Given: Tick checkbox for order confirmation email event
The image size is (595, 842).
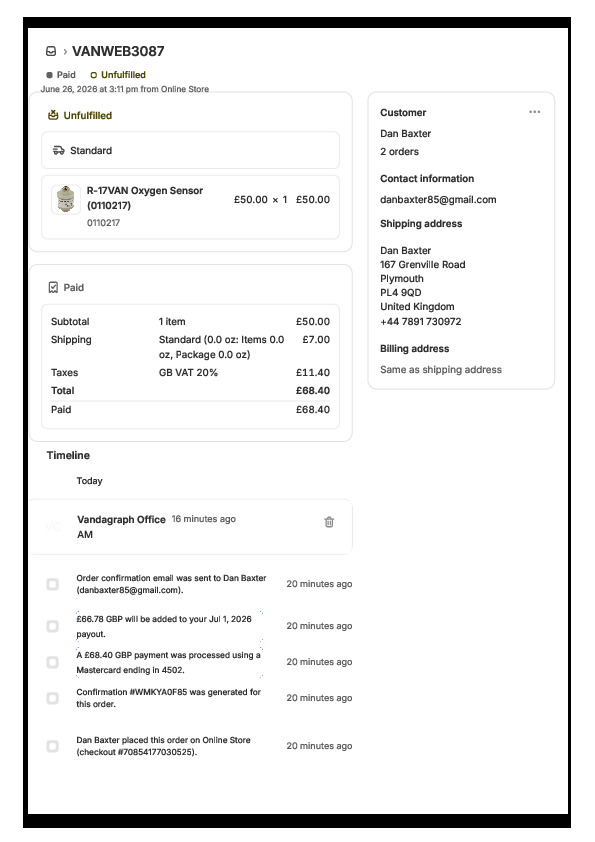Looking at the screenshot, I should coord(53,584).
